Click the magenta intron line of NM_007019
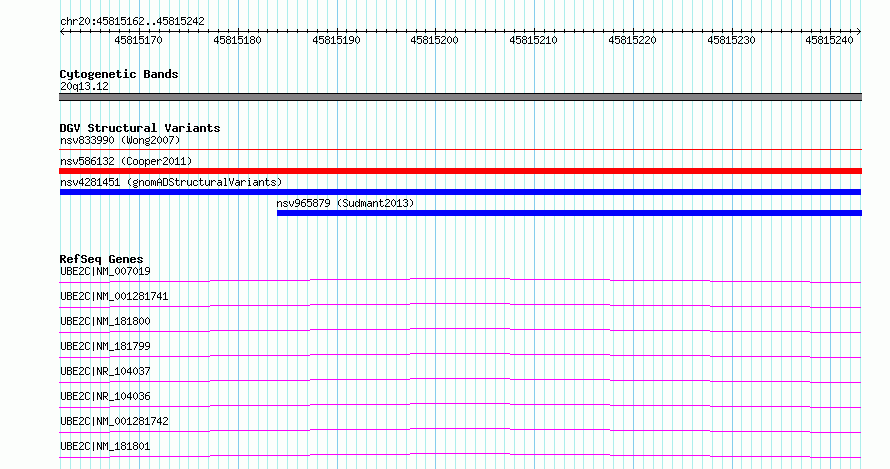Viewport: 890px width, 469px height. point(460,279)
